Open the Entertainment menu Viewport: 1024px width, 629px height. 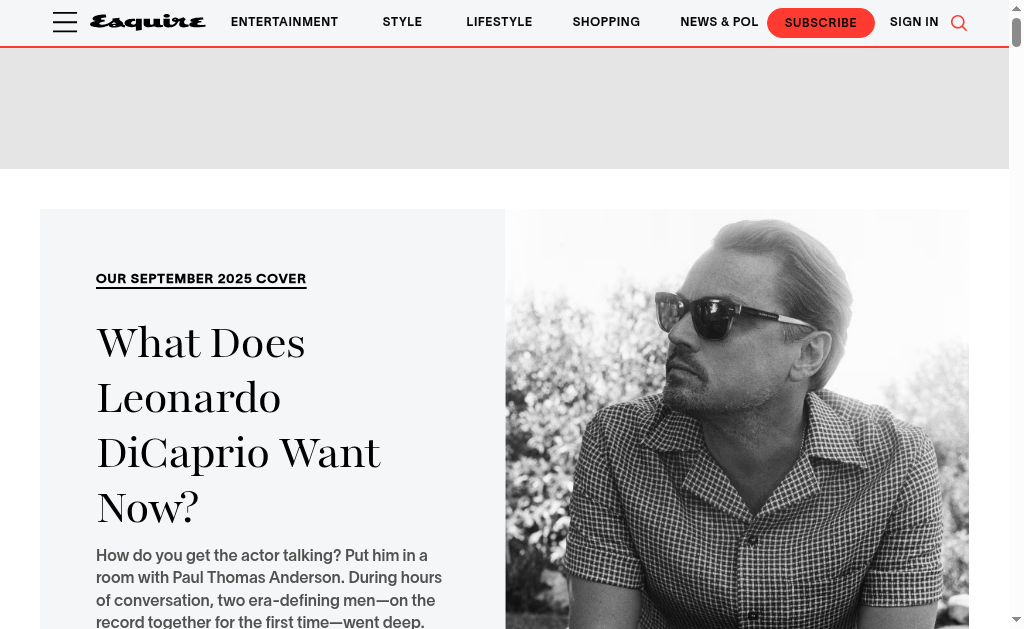(x=284, y=22)
